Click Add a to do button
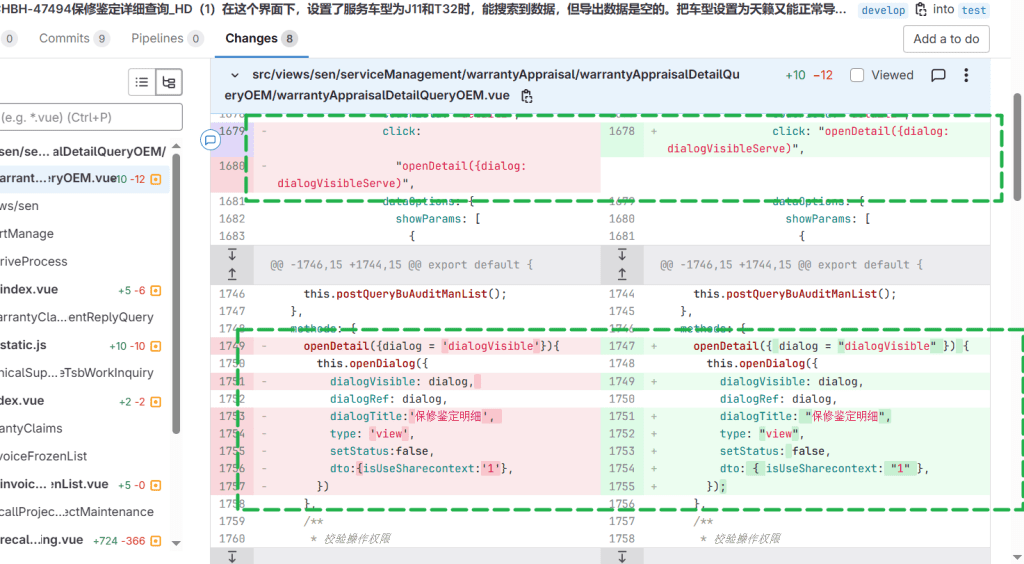The height and width of the screenshot is (564, 1024). click(946, 39)
